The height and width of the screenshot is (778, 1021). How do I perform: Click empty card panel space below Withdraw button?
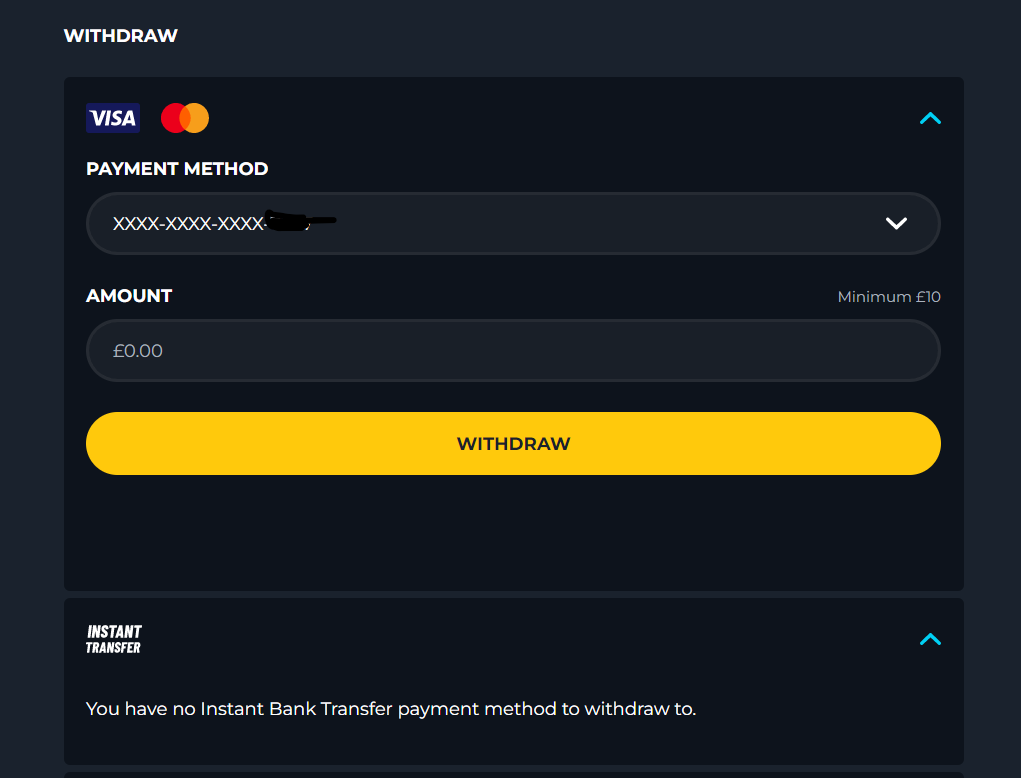click(513, 533)
